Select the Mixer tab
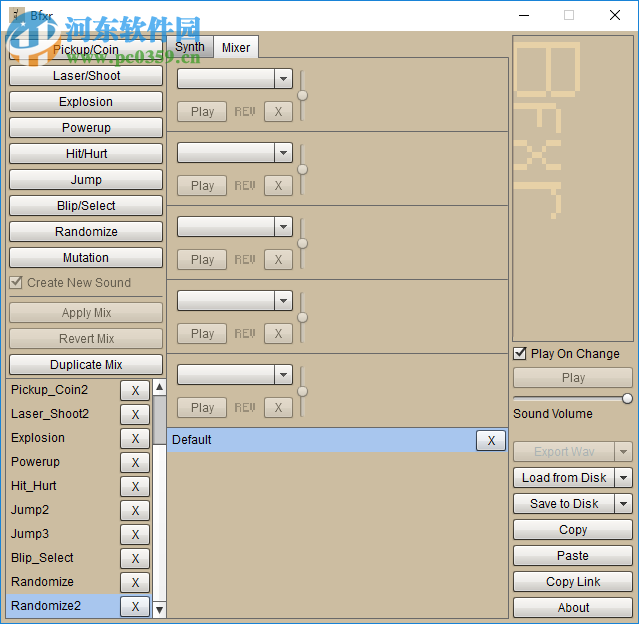639x624 pixels. point(236,47)
